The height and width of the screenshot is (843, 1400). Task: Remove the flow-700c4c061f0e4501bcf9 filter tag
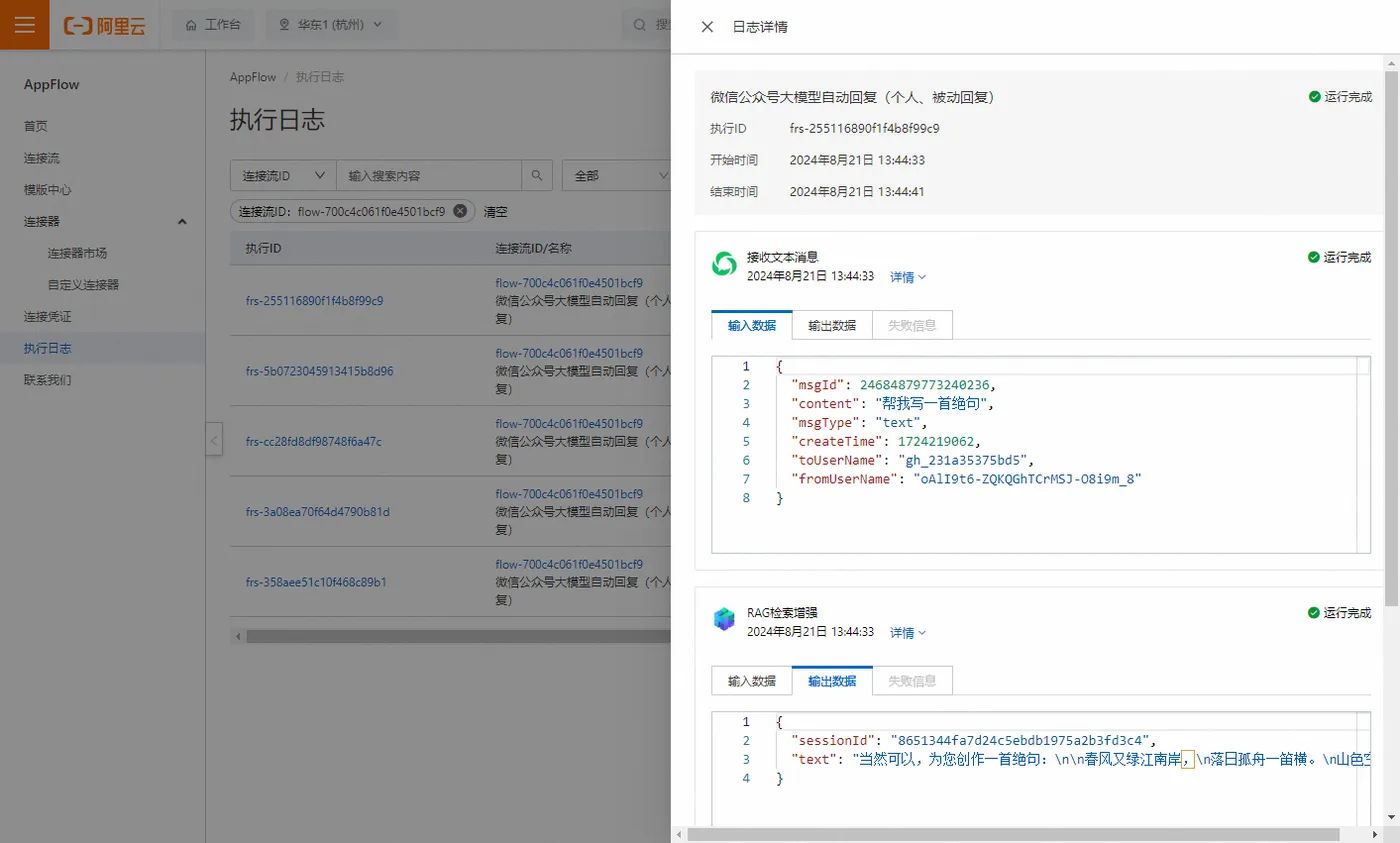(460, 211)
